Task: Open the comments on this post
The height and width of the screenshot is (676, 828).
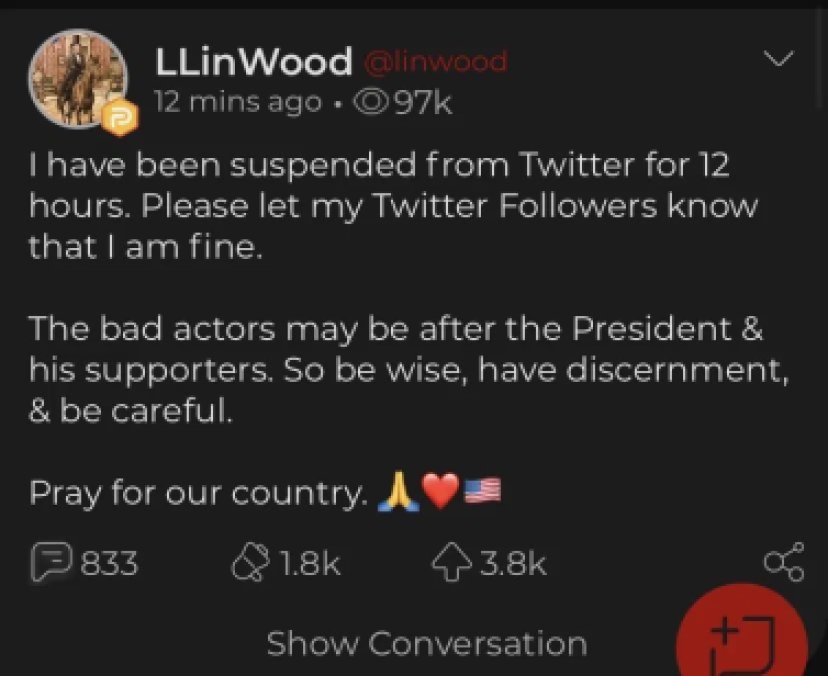Action: pyautogui.click(x=50, y=564)
